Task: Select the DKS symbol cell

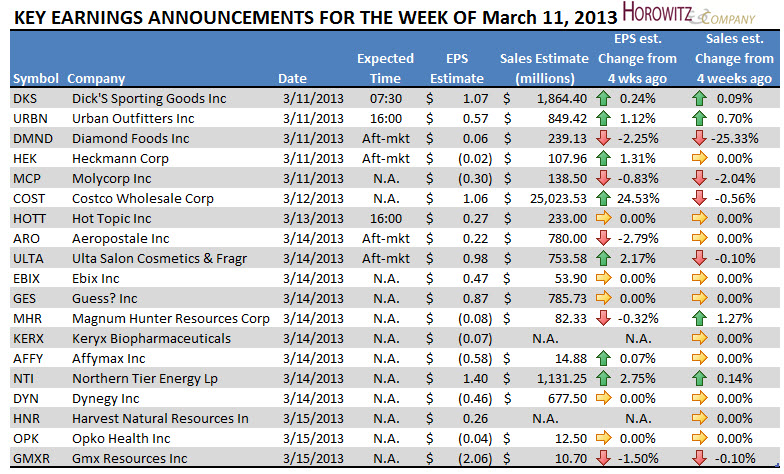Action: (x=25, y=98)
